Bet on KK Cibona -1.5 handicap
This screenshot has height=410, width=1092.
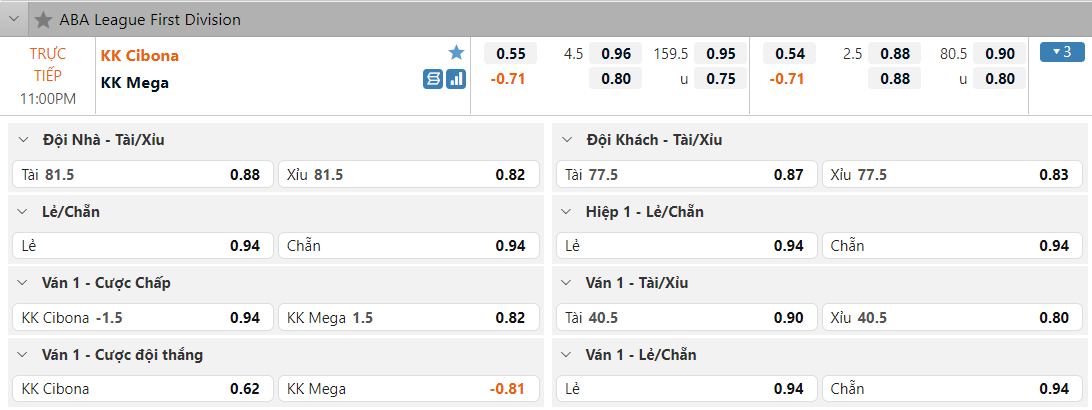point(141,318)
